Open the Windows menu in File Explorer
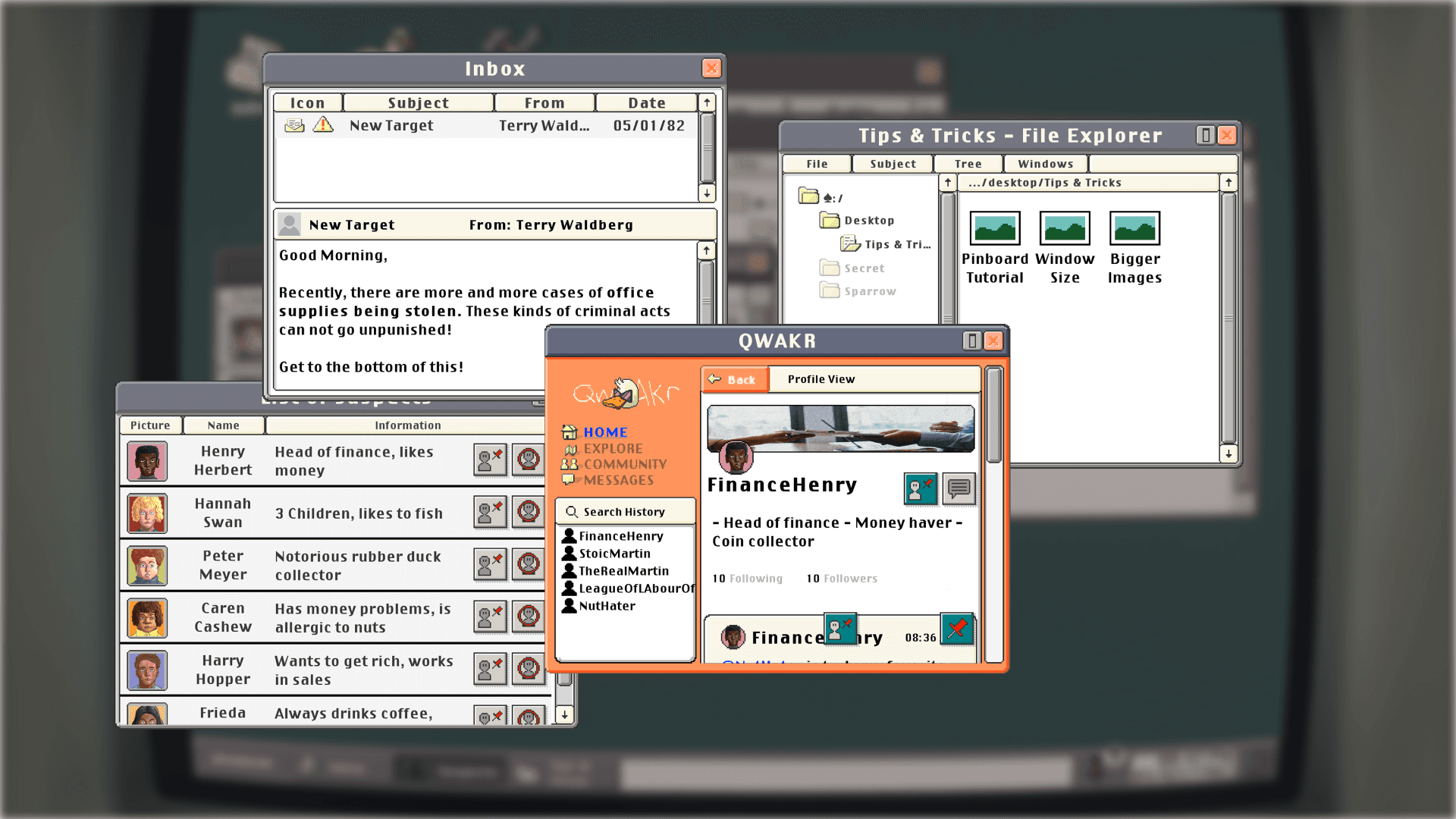The width and height of the screenshot is (1456, 819). 1045,164
